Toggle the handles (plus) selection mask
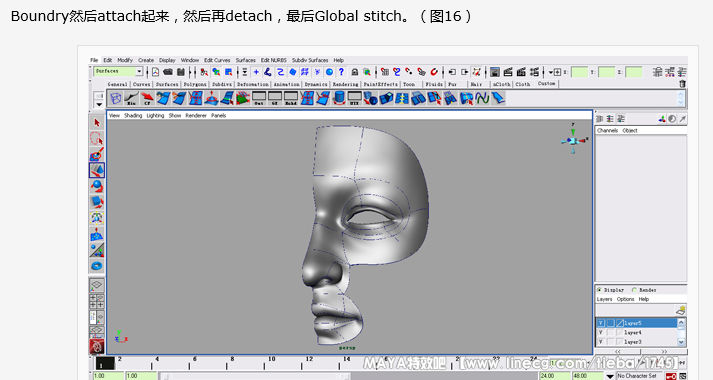Screen dimensions: 713x380 coord(256,72)
